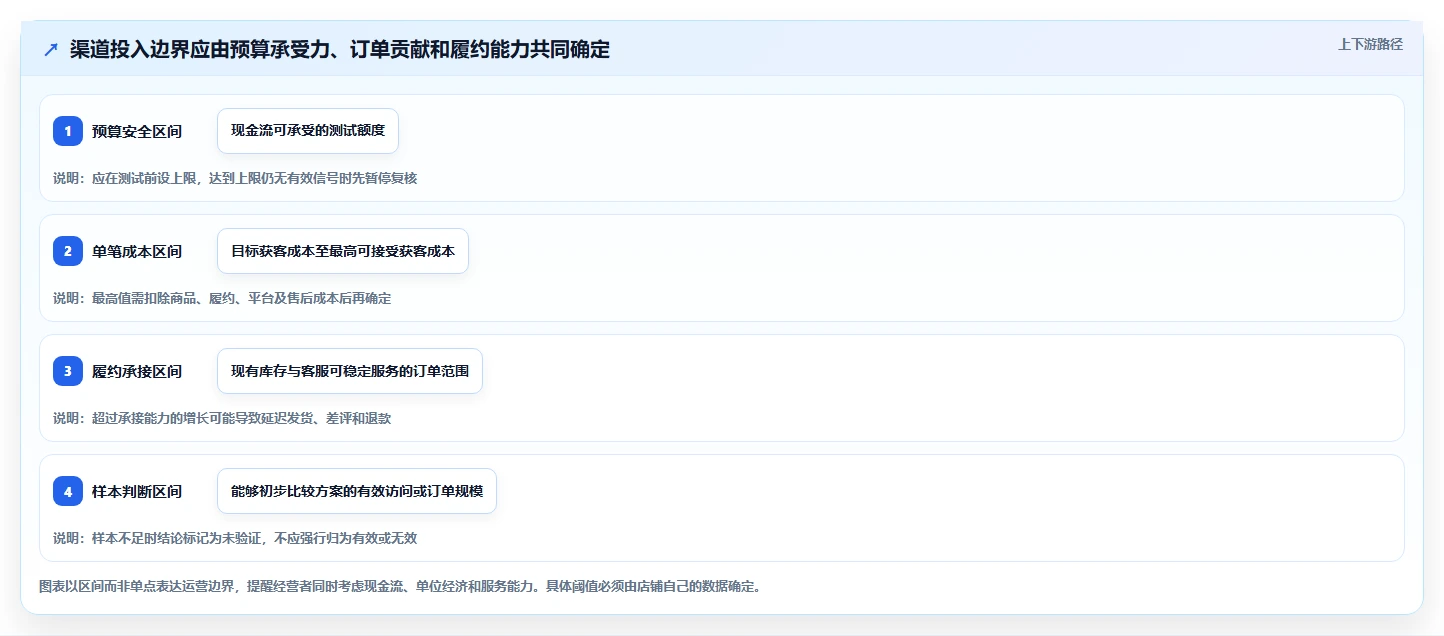
Task: Click the arrow icon beside the card title
Action: coord(51,50)
